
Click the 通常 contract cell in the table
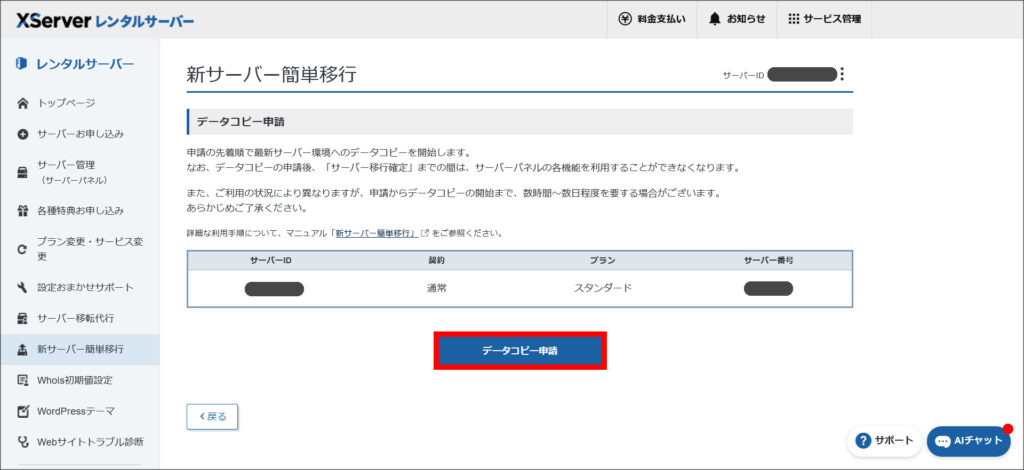point(436,288)
